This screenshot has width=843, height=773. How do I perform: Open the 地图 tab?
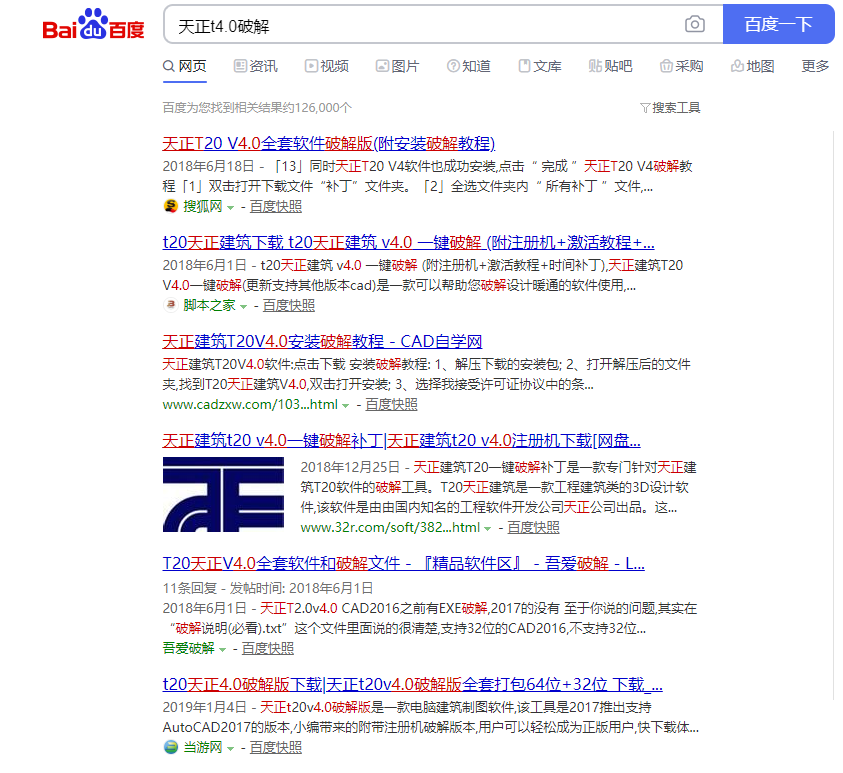[753, 66]
